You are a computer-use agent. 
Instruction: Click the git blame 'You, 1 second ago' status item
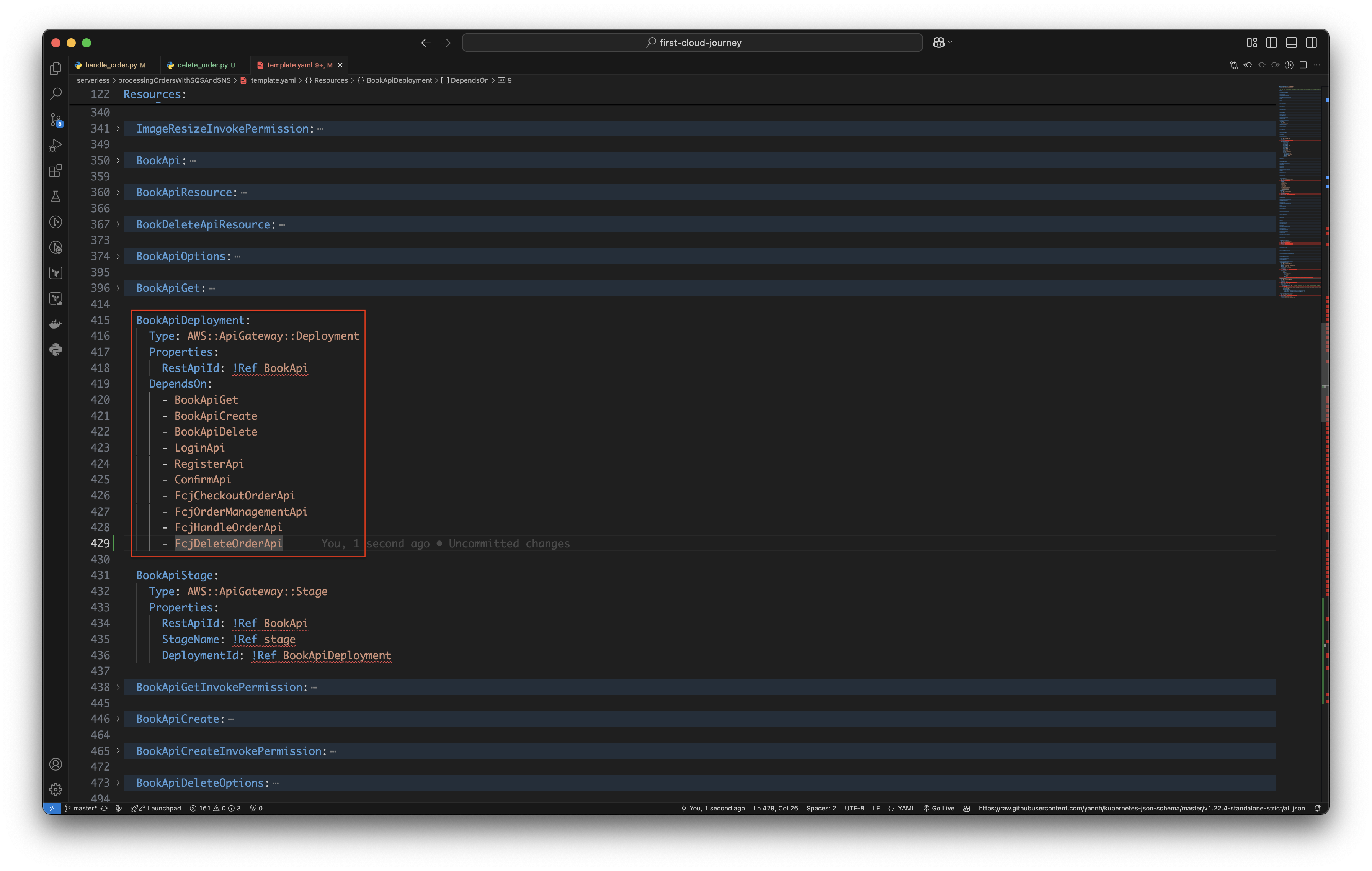coord(713,808)
